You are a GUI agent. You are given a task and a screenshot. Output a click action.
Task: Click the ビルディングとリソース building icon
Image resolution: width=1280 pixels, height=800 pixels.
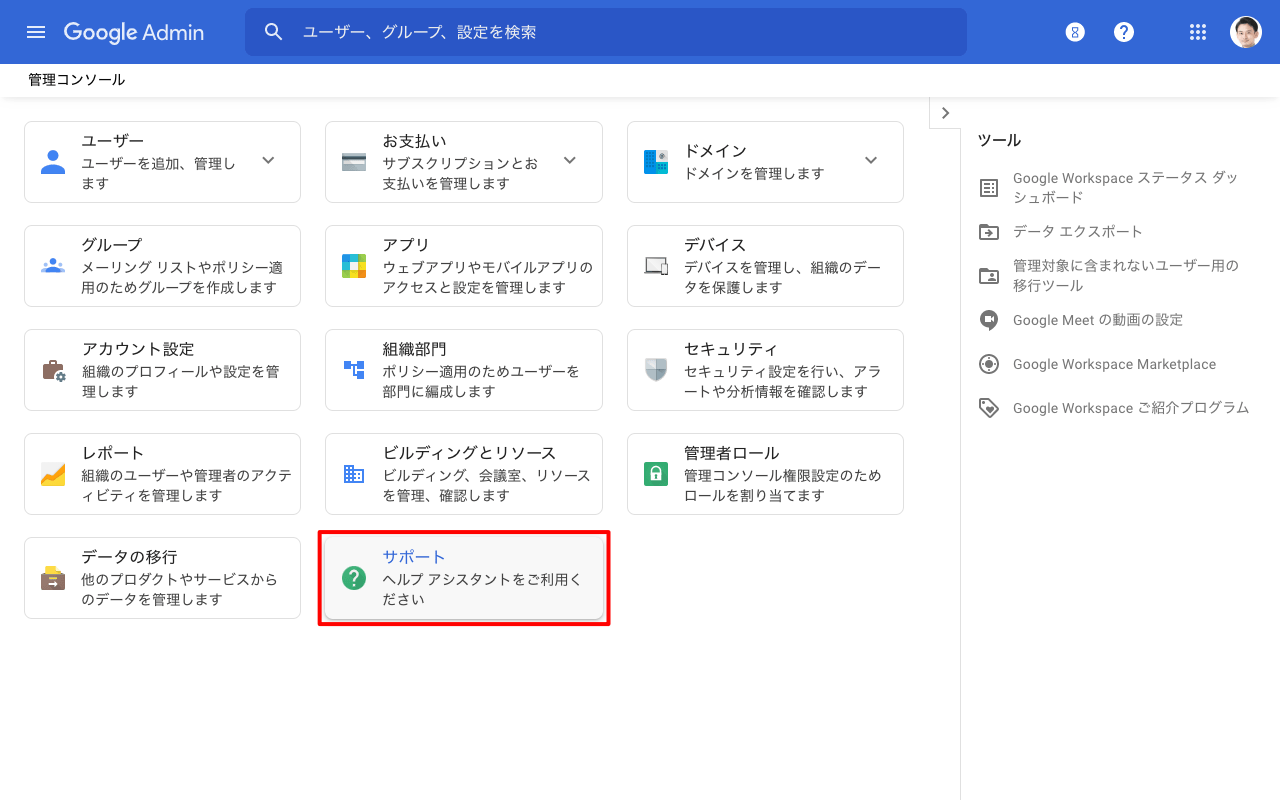pos(354,474)
